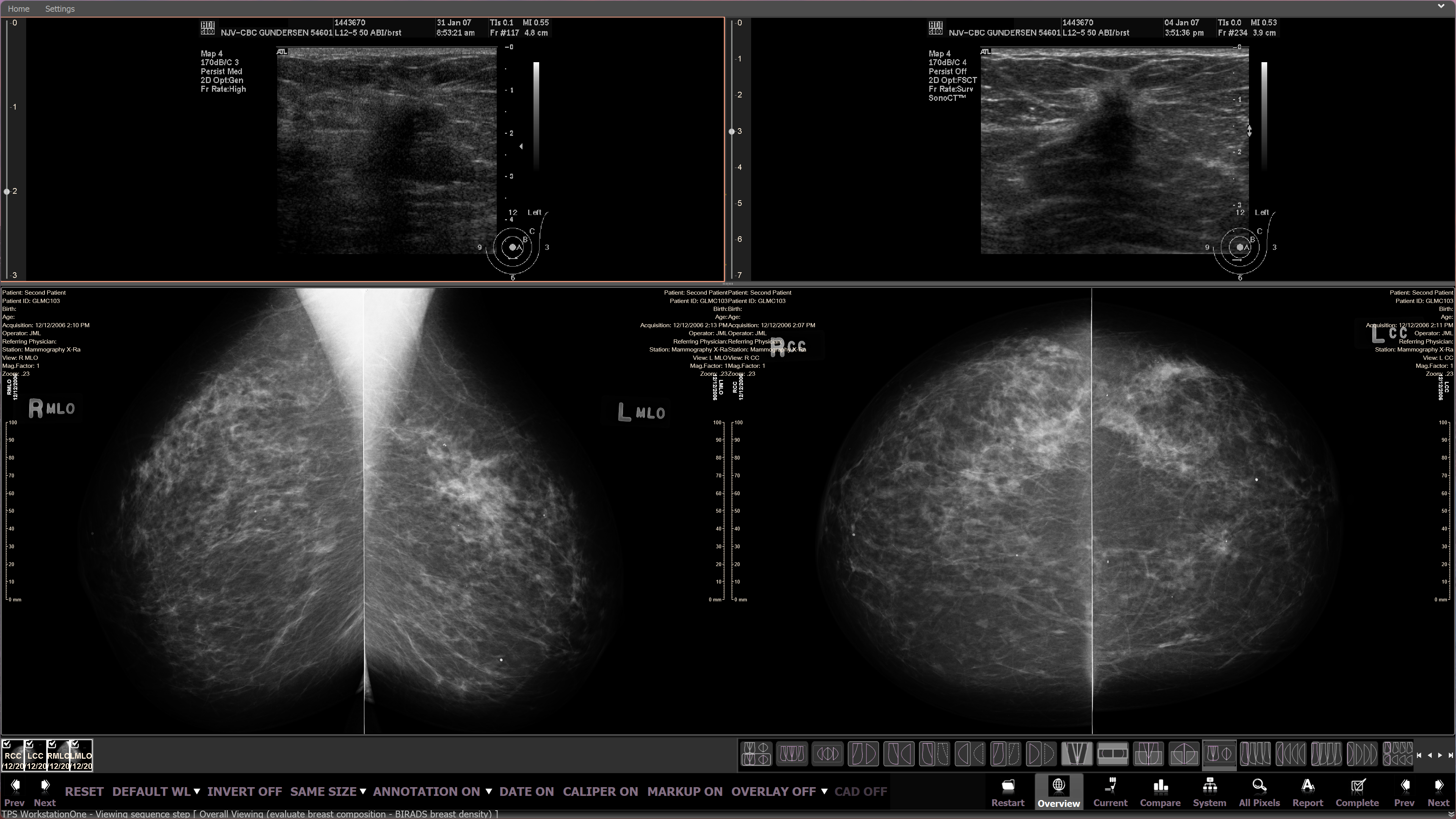Open the OVERLAY OFF dropdown arrow
The image size is (1456, 819).
(824, 791)
